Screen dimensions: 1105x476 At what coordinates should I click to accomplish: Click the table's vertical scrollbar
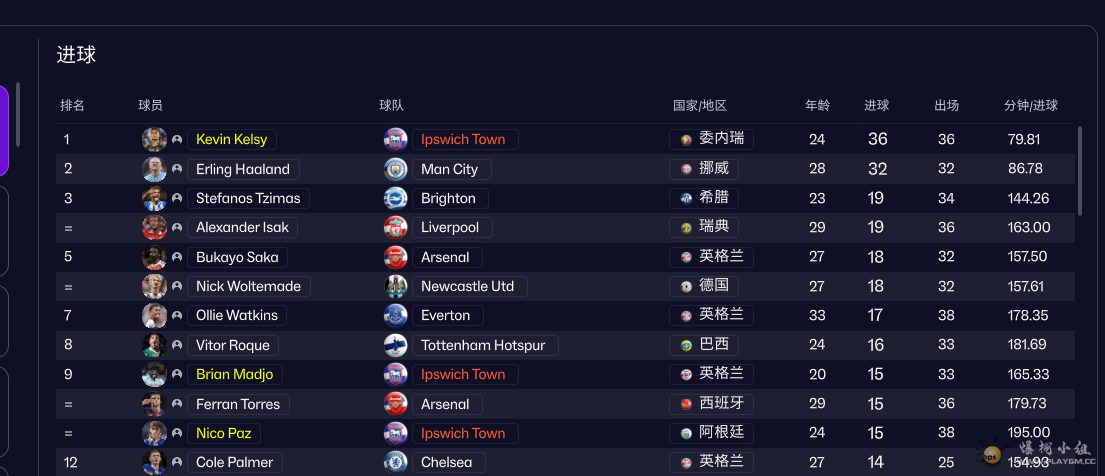[x=1079, y=171]
